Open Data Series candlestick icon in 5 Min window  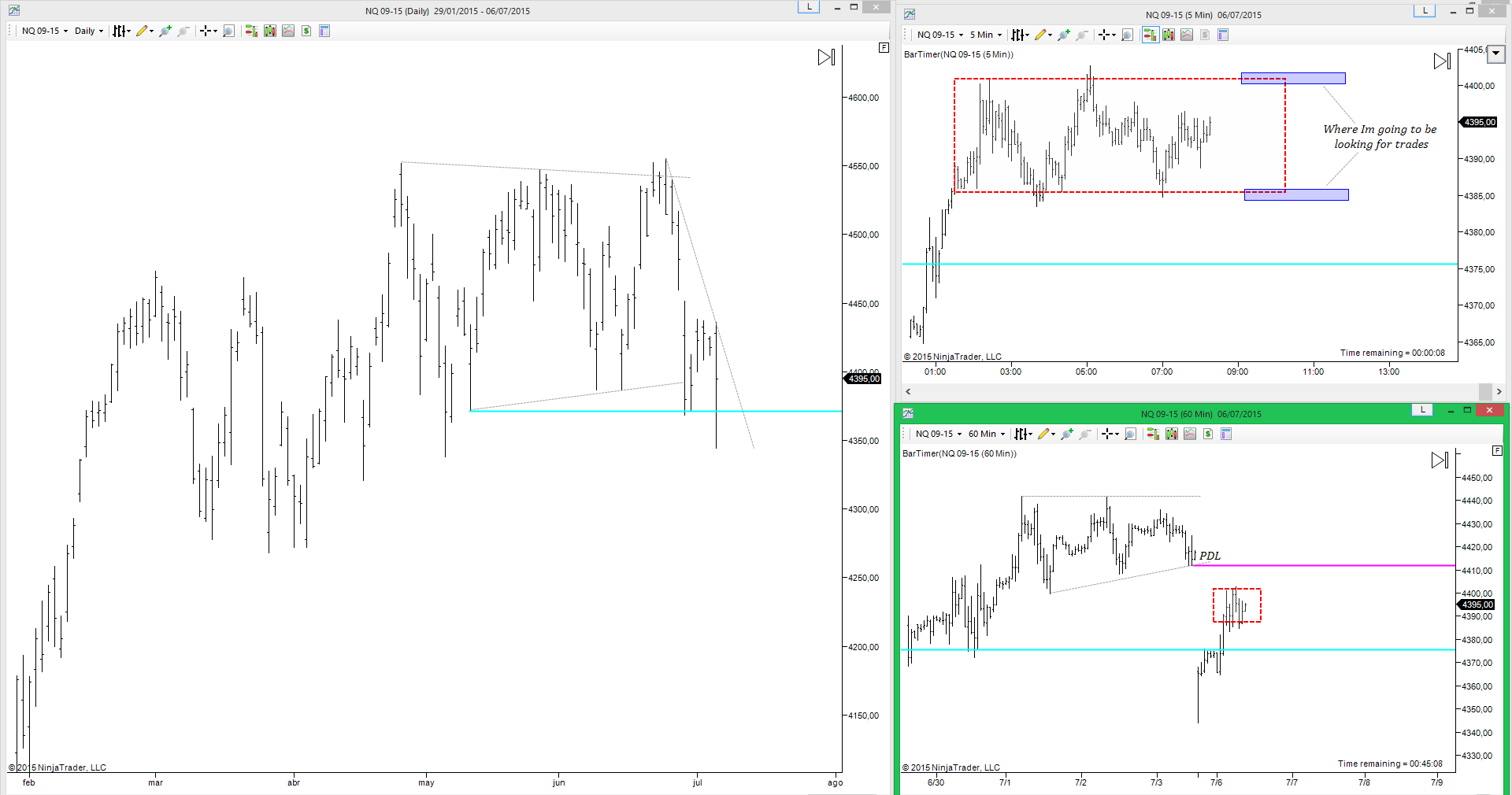[x=1169, y=35]
